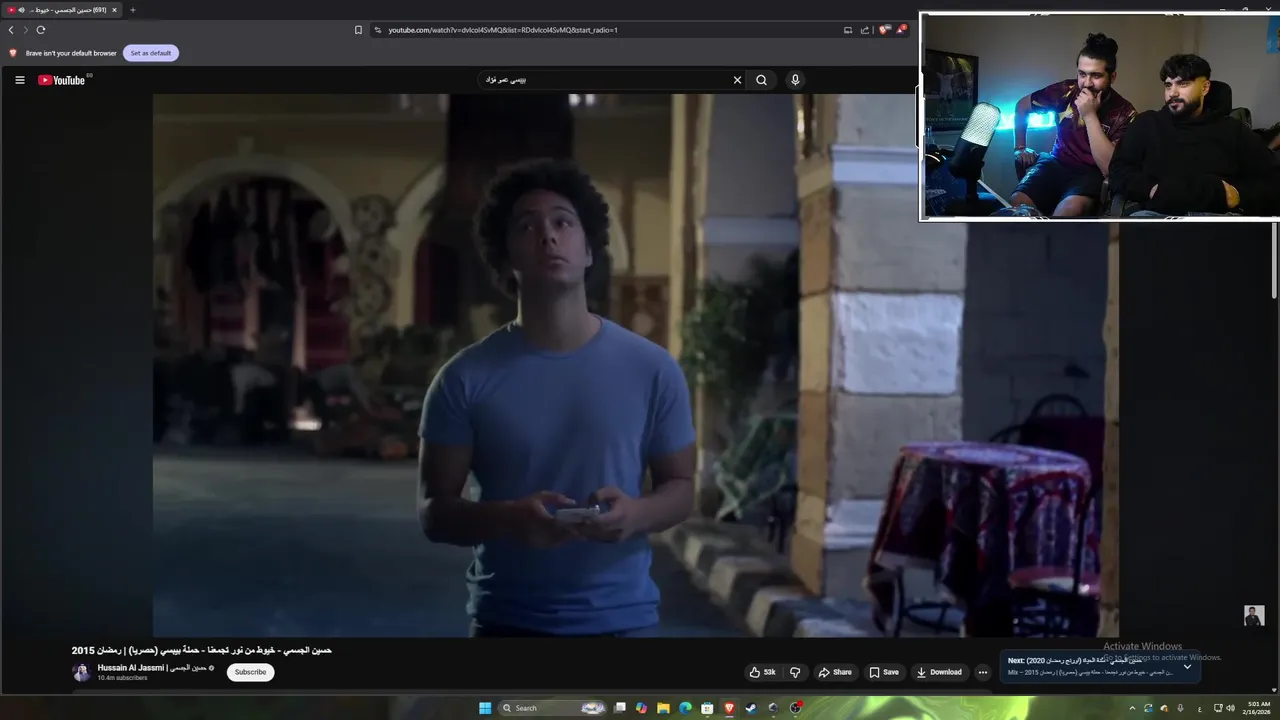Click the YouTube search magnifier button
1280x720 pixels.
[761, 80]
